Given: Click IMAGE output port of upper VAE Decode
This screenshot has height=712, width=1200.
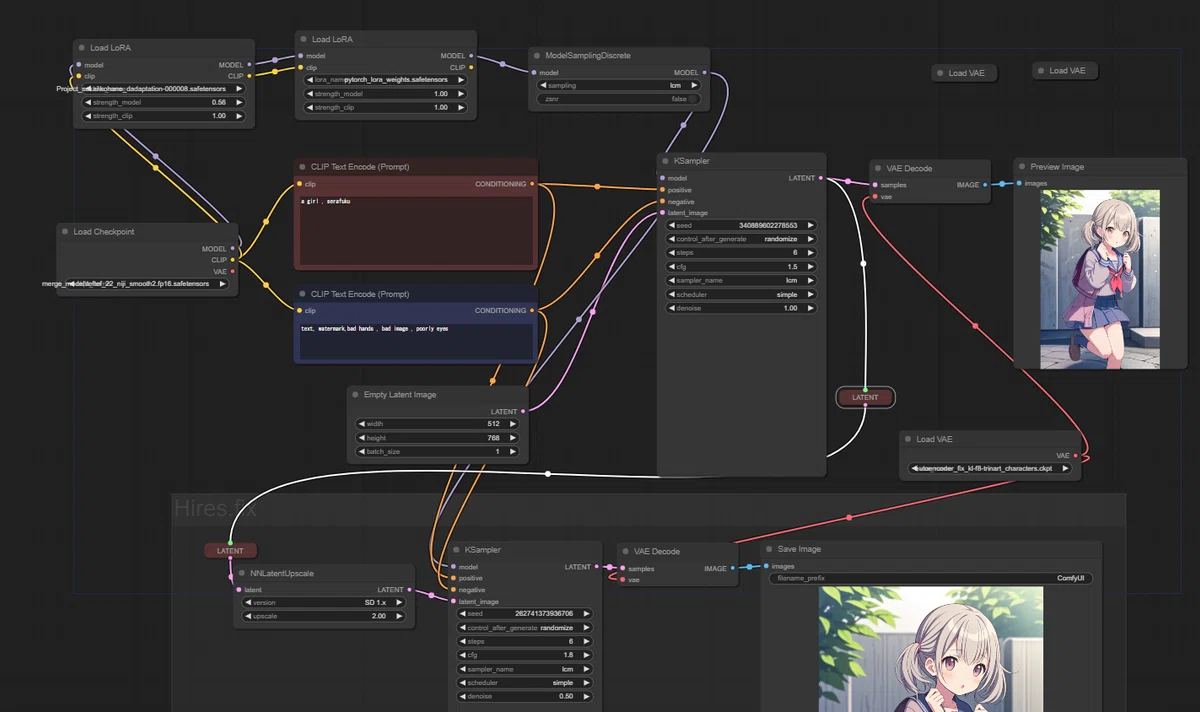Looking at the screenshot, I should click(x=985, y=185).
